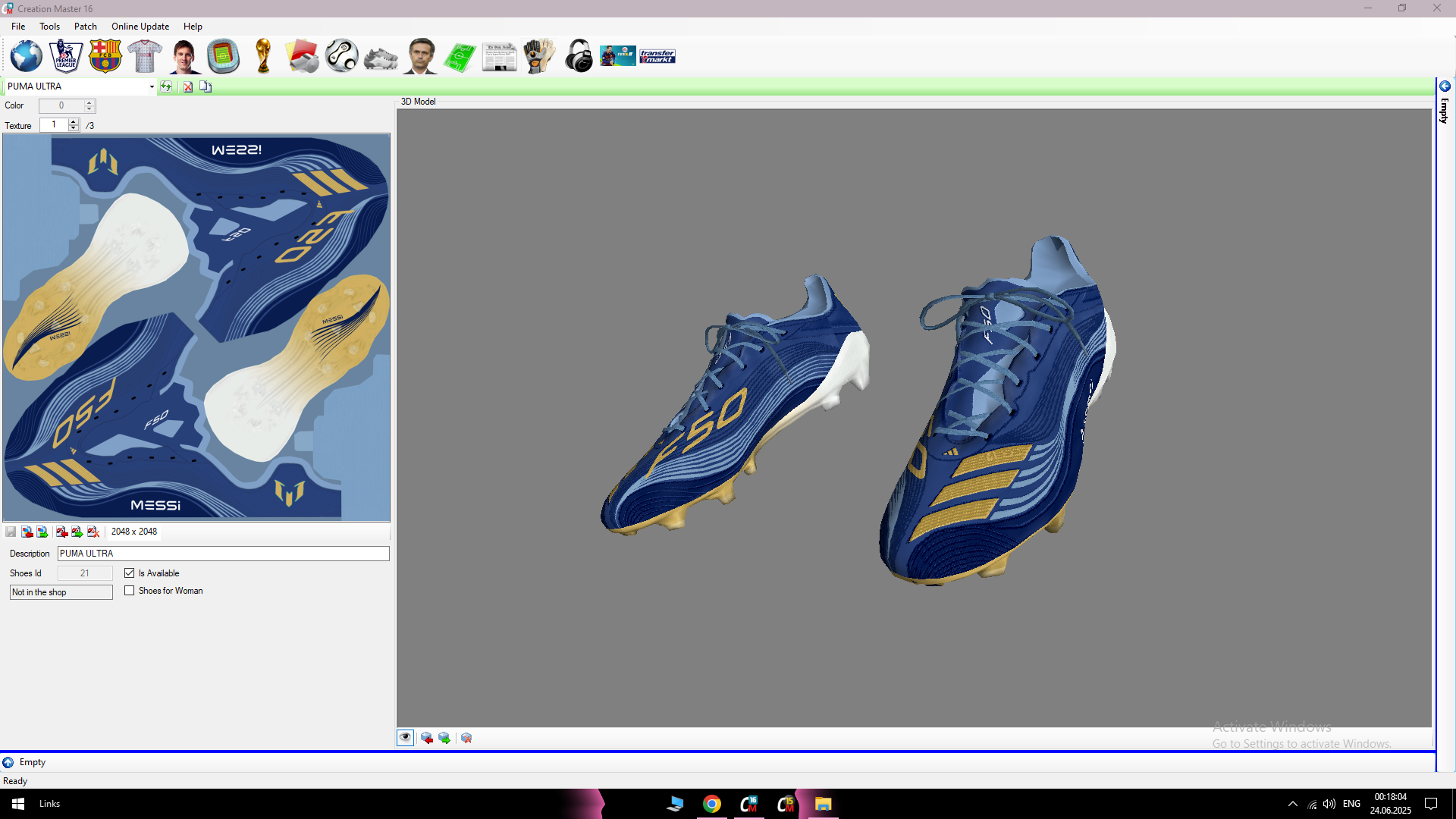Increase the Texture number stepper
The height and width of the screenshot is (819, 1456).
pyautogui.click(x=74, y=121)
